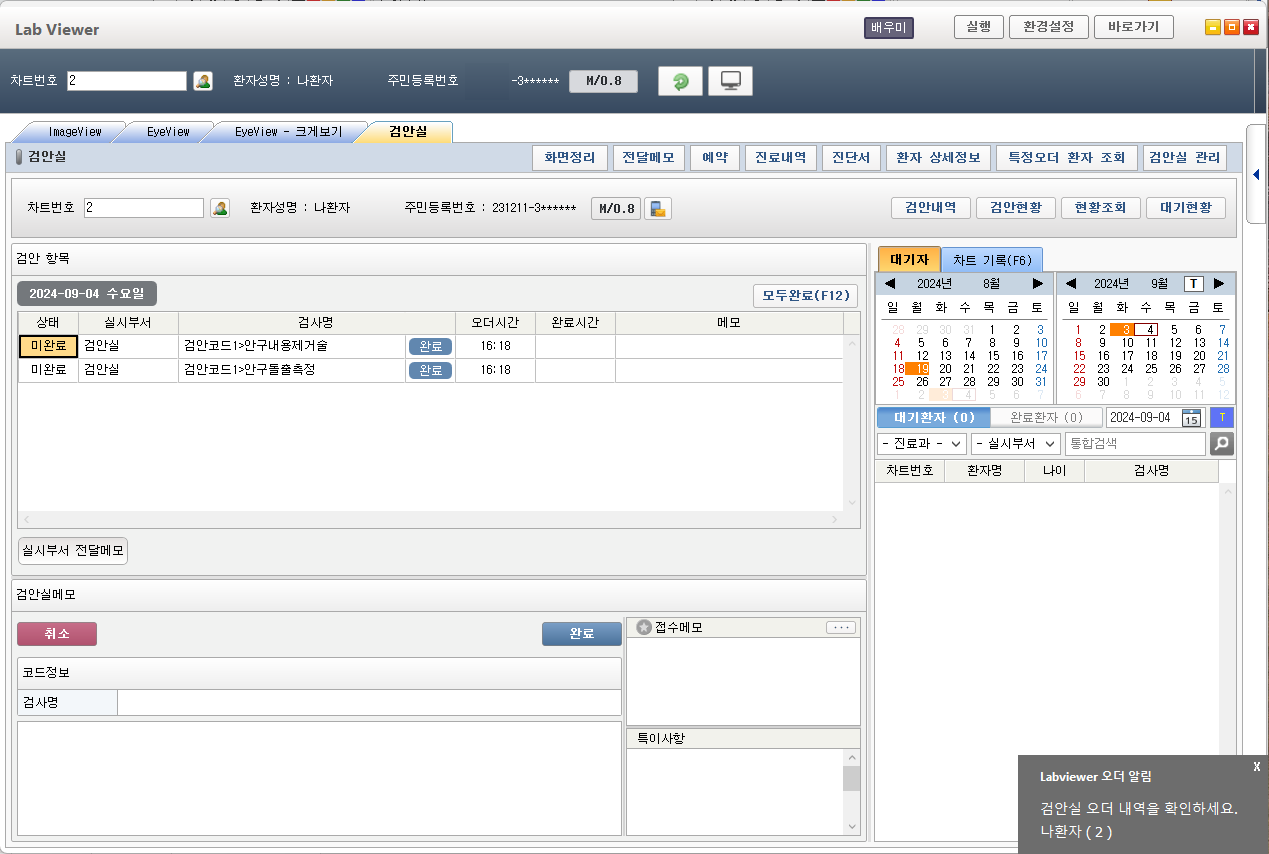
Task: Click the 통합검색 search input field
Action: click(x=1135, y=443)
